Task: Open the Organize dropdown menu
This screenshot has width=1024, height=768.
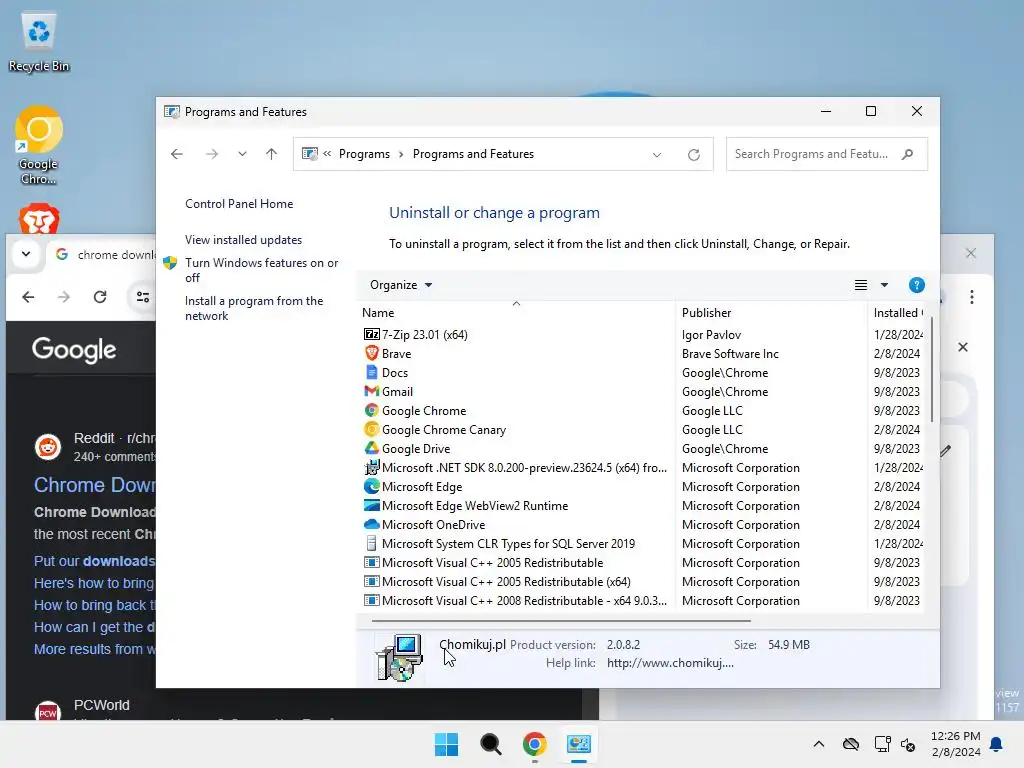Action: pos(401,285)
